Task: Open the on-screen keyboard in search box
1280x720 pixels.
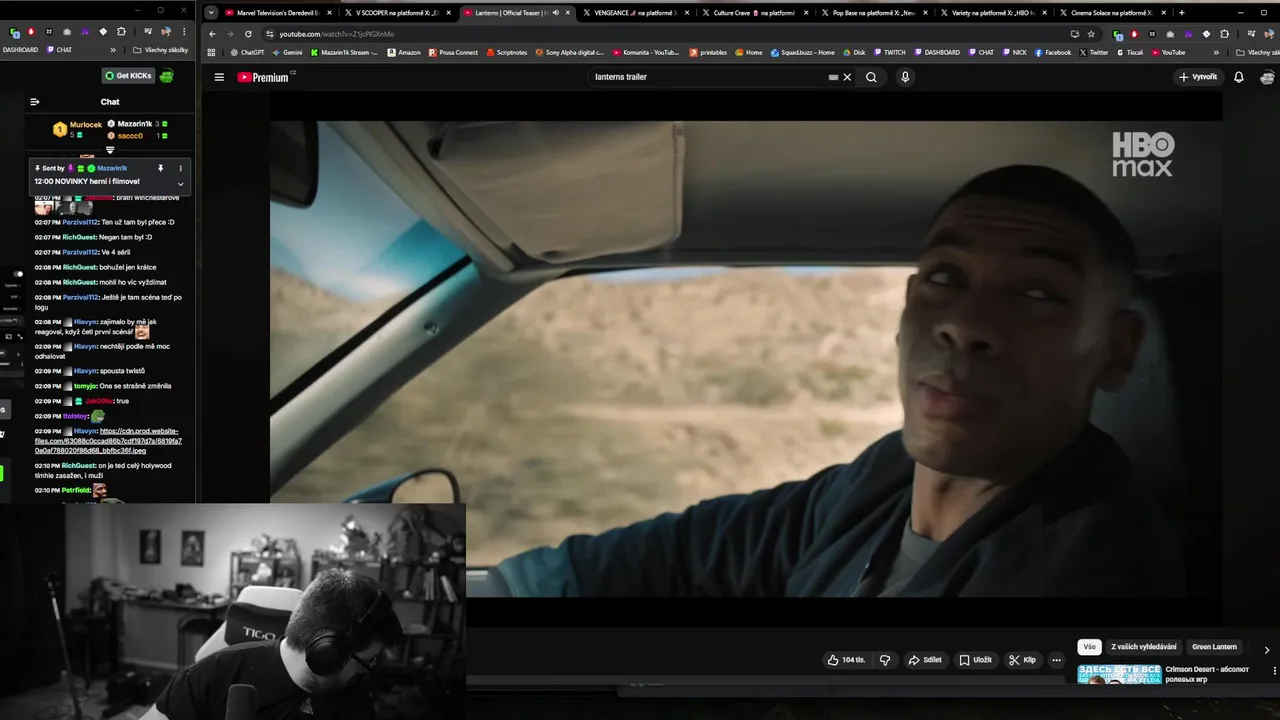Action: pyautogui.click(x=833, y=77)
